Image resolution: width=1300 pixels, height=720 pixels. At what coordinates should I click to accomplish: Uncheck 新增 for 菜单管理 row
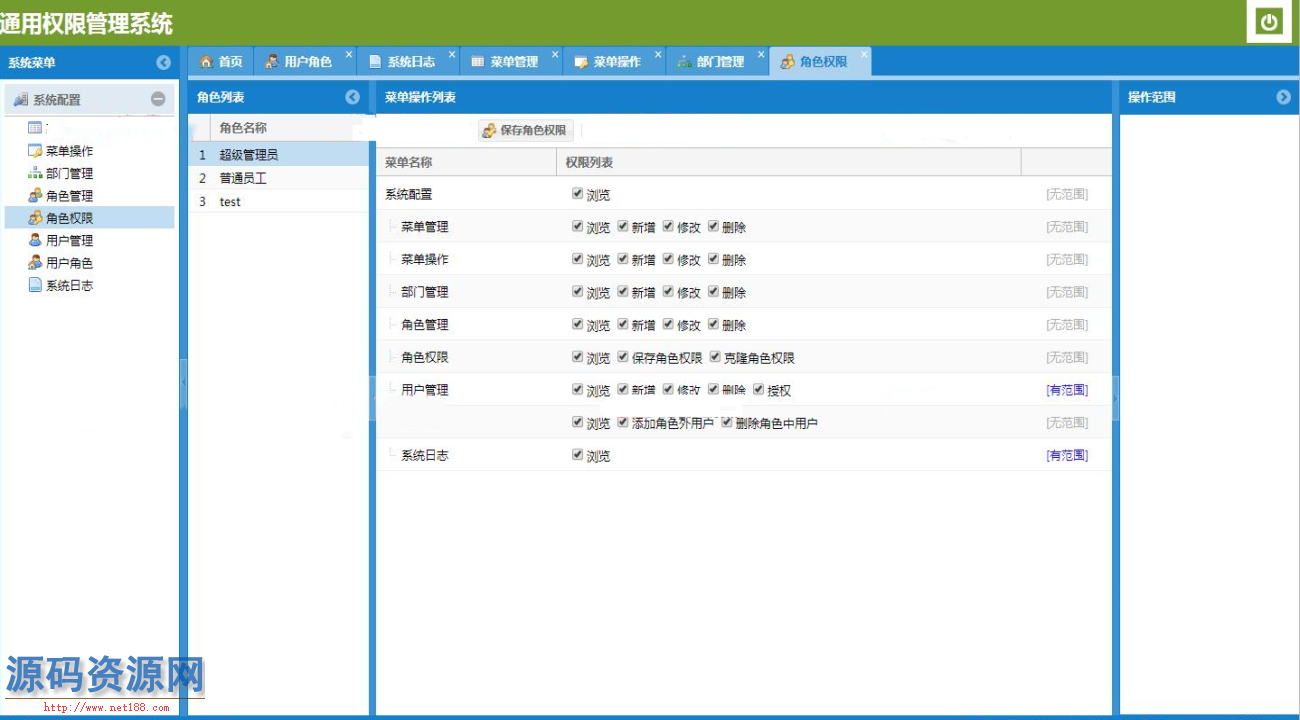tap(622, 226)
